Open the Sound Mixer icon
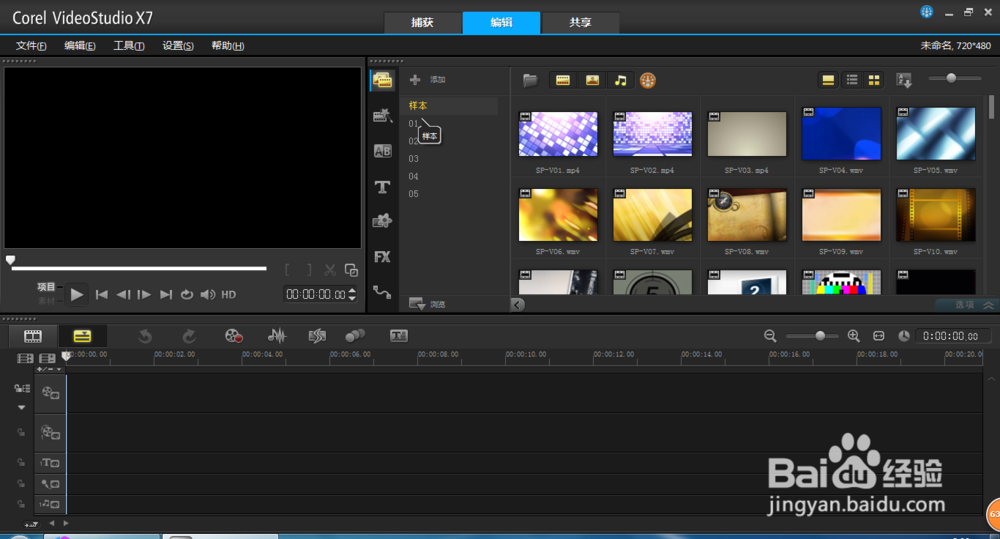The height and width of the screenshot is (539, 1000). [x=277, y=336]
